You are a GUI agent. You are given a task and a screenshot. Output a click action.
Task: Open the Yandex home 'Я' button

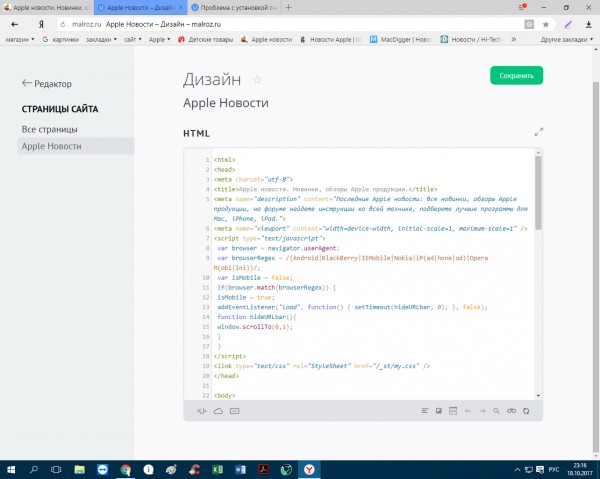click(41, 24)
